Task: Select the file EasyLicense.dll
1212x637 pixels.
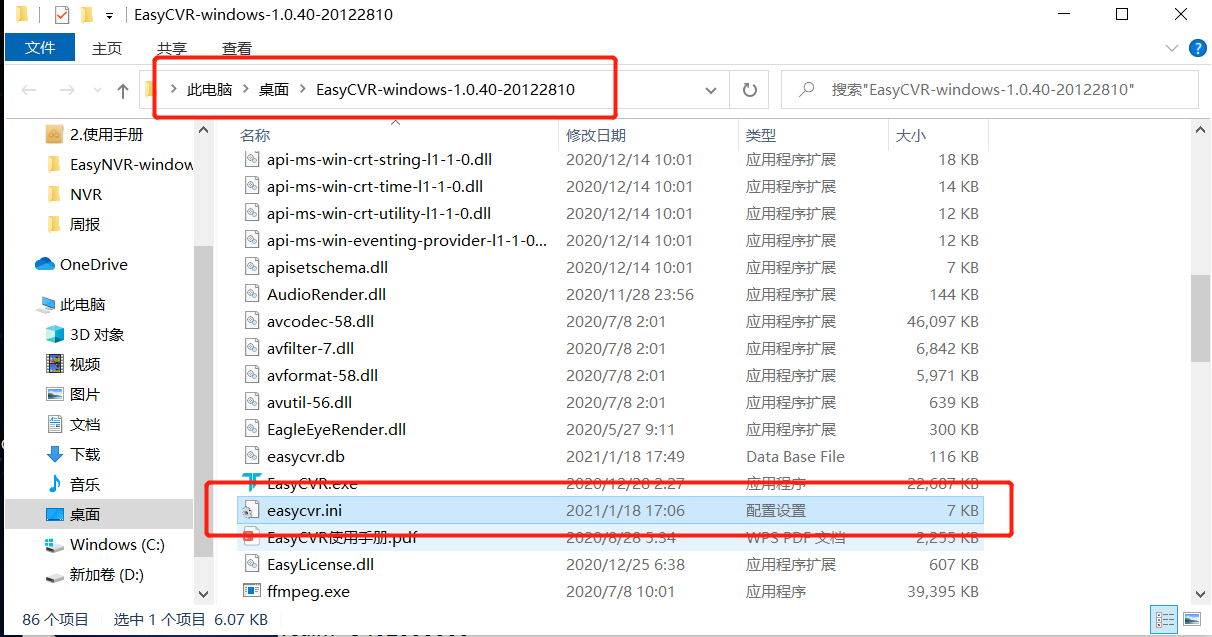Action: (320, 564)
